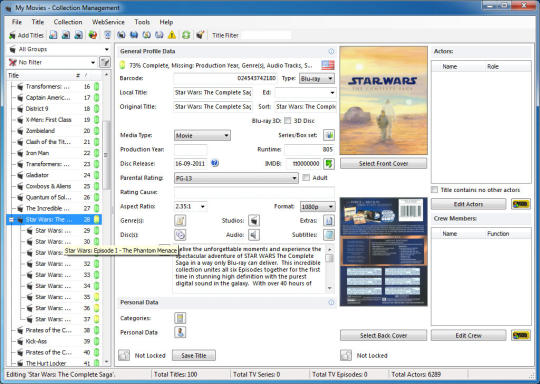
Task: Open the Ed: edition dropdown
Action: tap(305, 93)
